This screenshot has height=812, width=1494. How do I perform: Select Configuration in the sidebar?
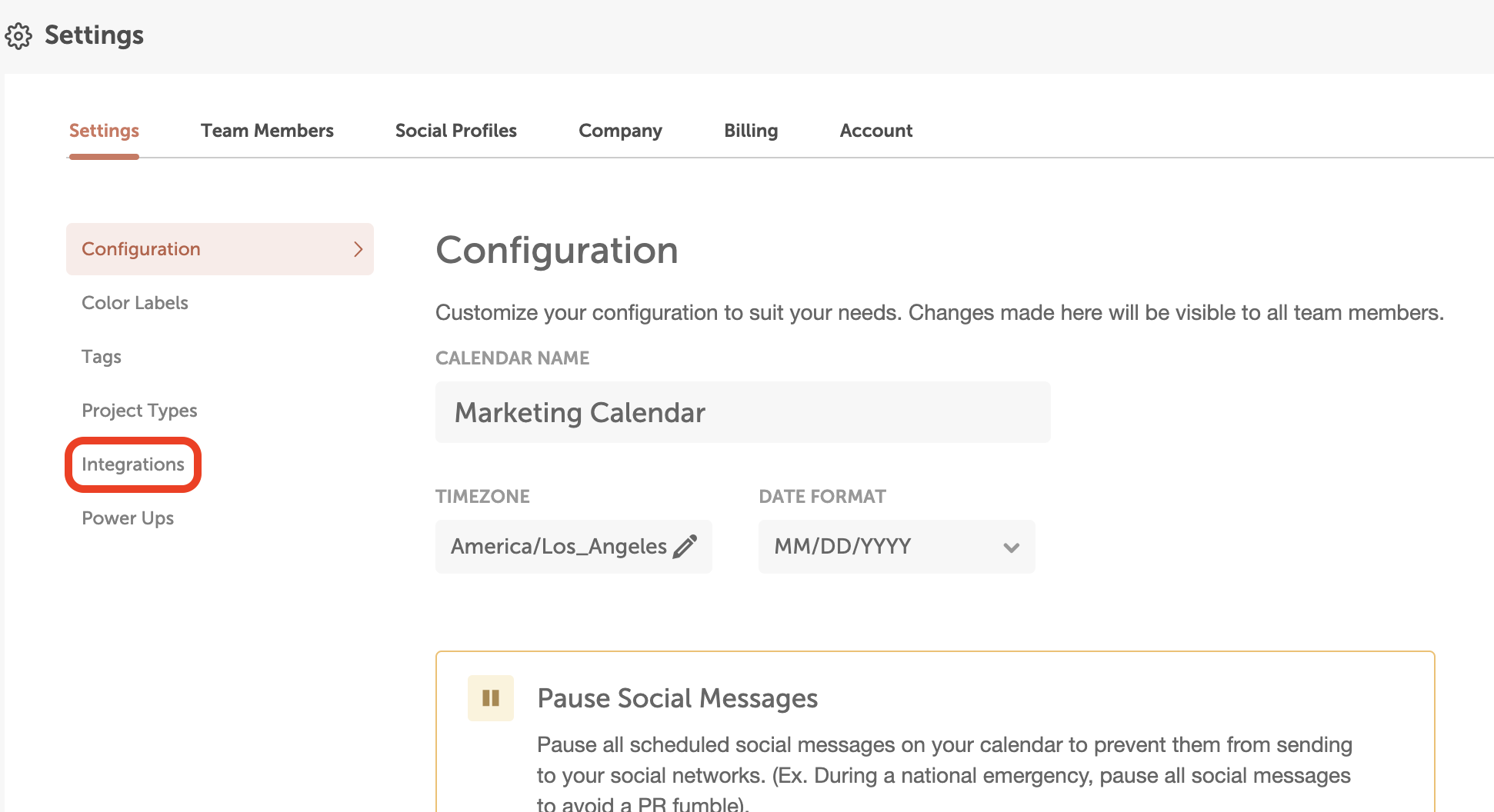(220, 249)
